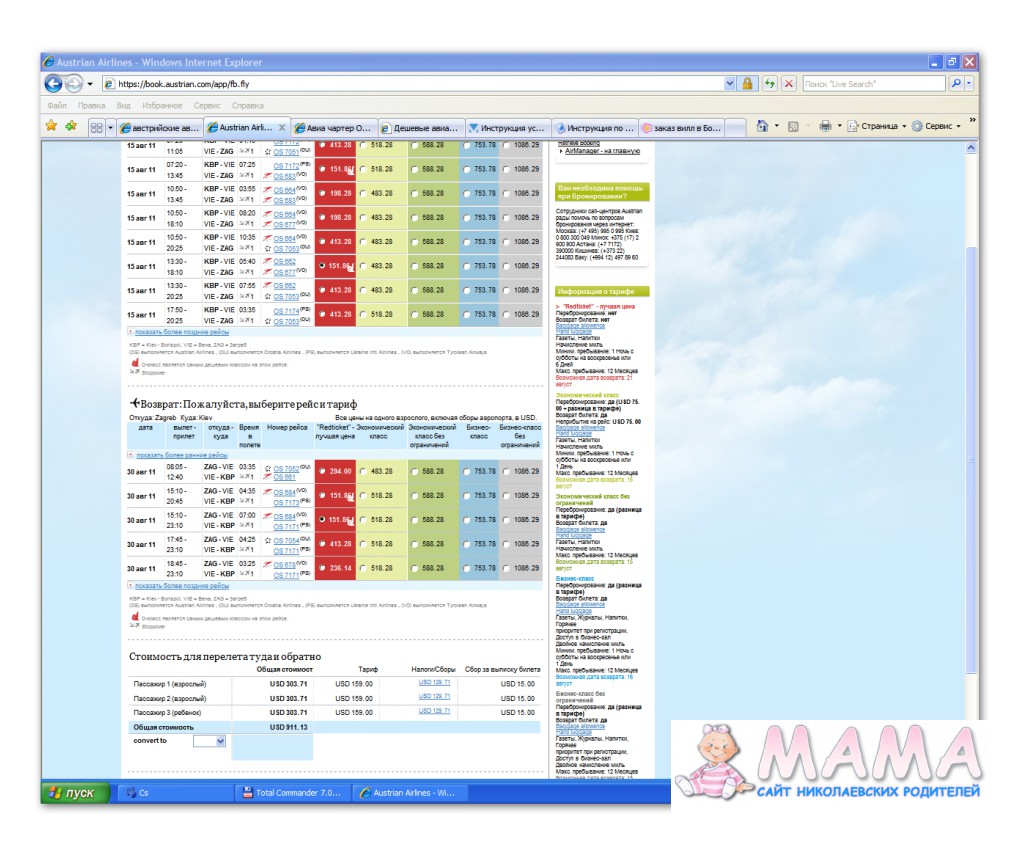Click the Refresh page icon
This screenshot has width=1024, height=860.
[x=769, y=84]
